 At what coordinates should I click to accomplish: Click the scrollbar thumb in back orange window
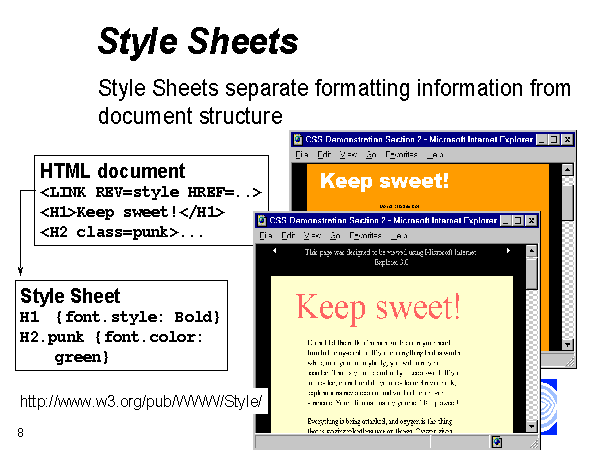tap(567, 202)
